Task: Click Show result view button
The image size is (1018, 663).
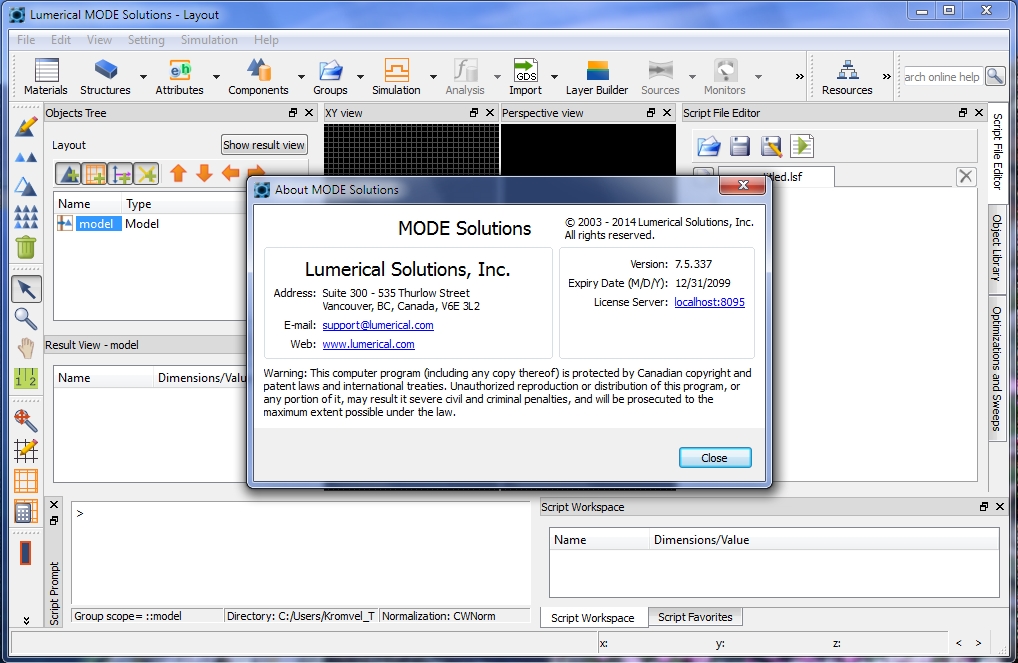Action: [264, 145]
